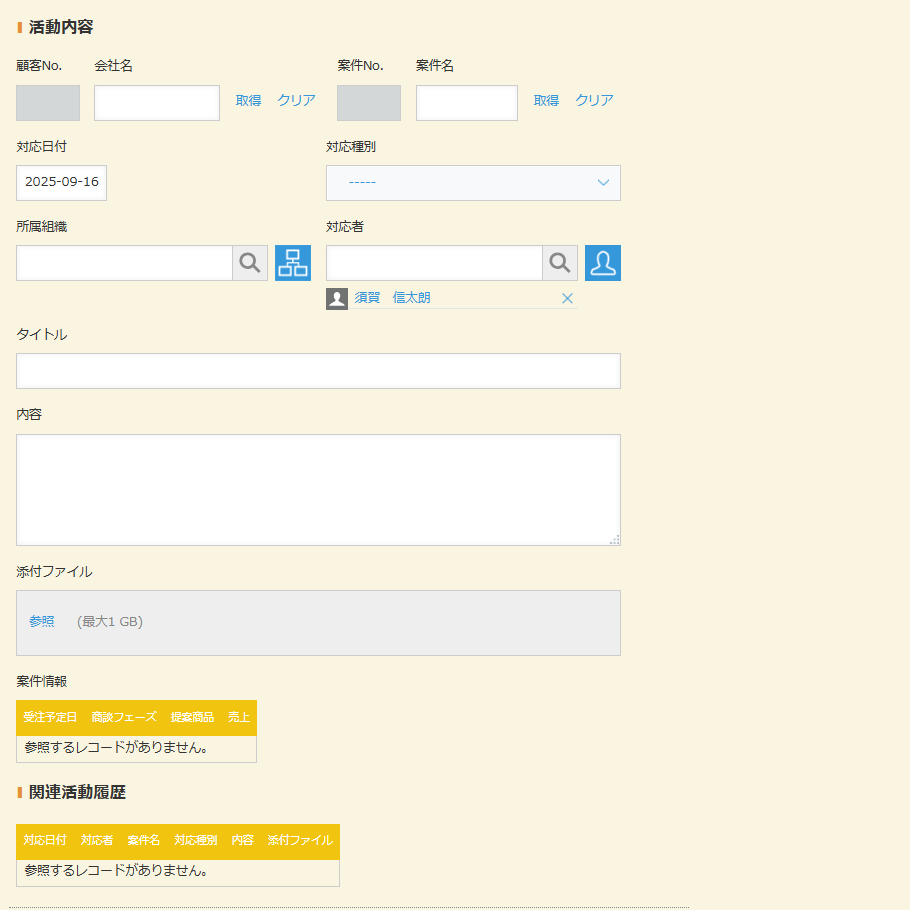
Task: Click 取得 next to 案件名 field
Action: tap(546, 101)
